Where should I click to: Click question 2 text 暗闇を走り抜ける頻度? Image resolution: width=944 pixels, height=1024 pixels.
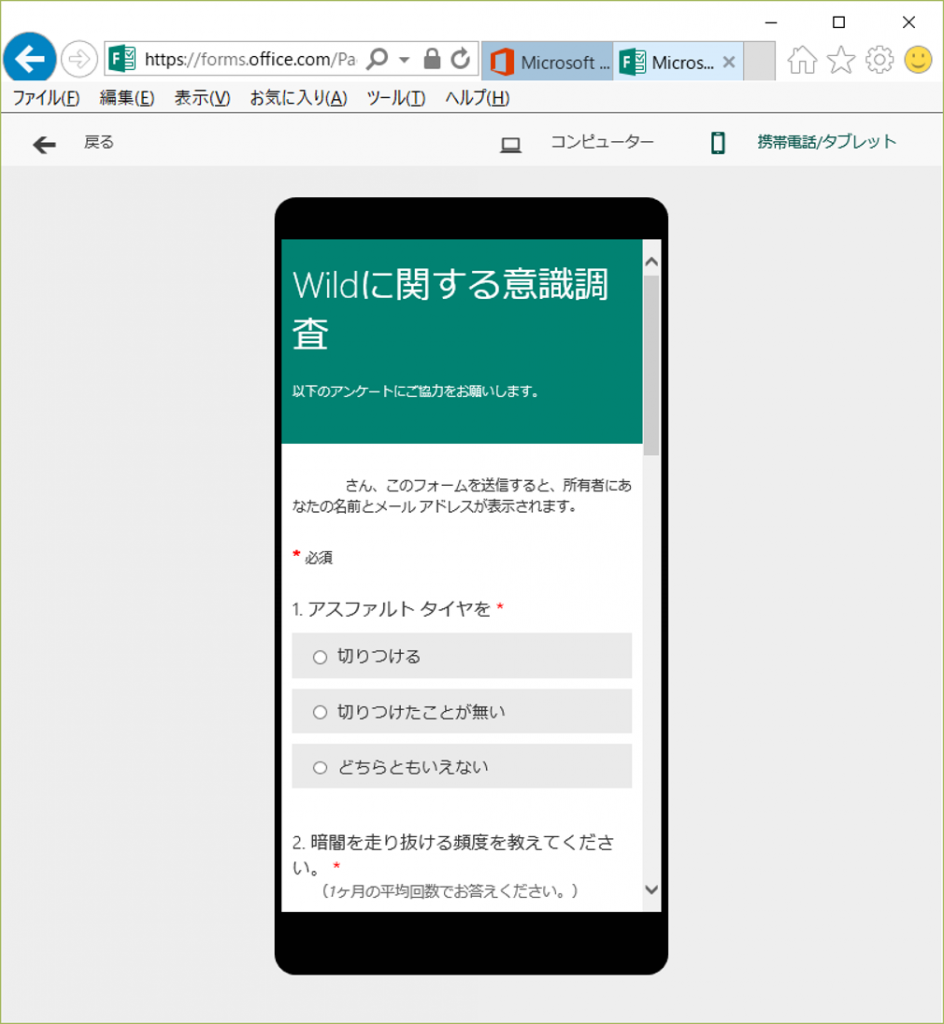(x=399, y=842)
